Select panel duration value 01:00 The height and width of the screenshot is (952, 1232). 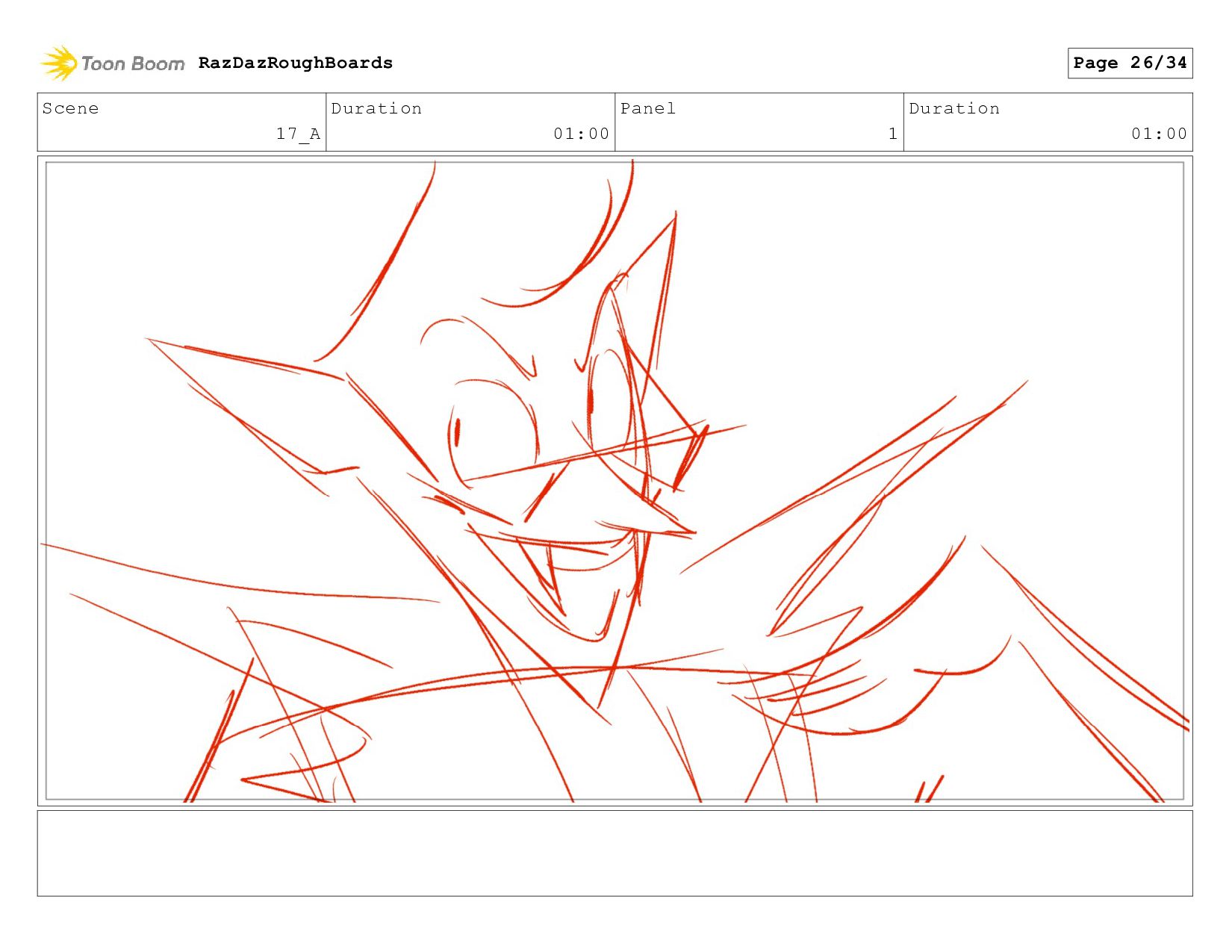pos(1159,134)
